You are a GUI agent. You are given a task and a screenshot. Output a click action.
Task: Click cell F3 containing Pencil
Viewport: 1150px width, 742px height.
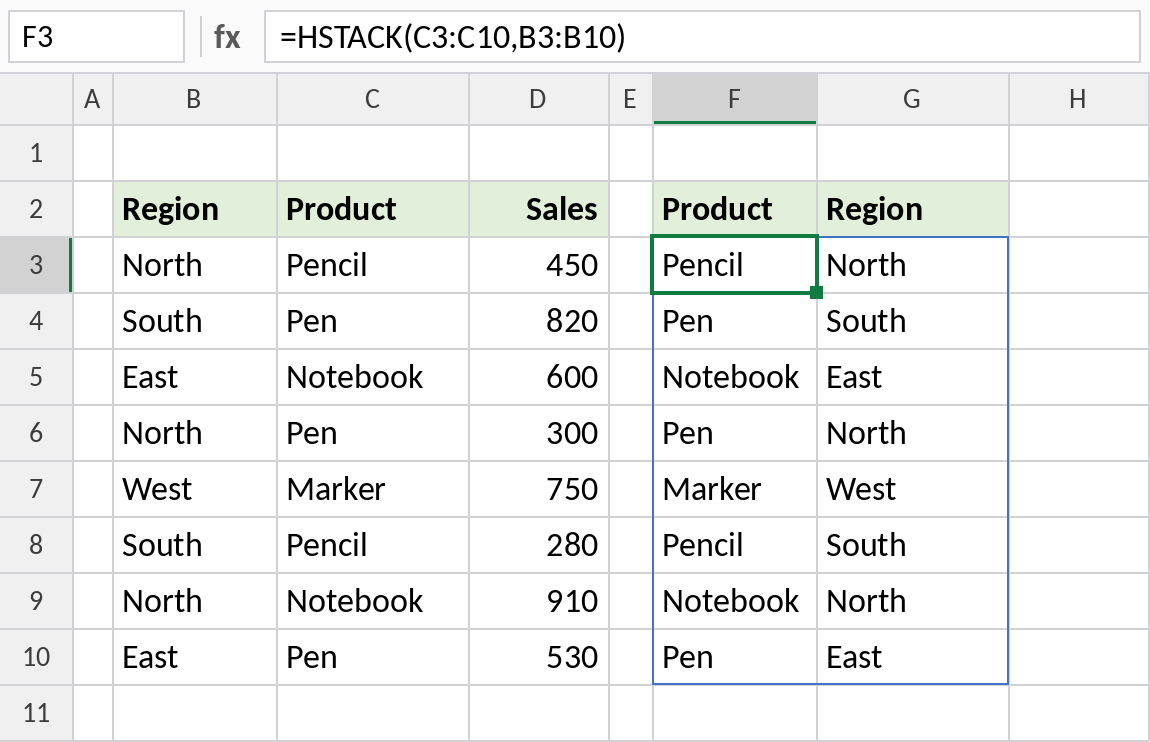click(734, 265)
